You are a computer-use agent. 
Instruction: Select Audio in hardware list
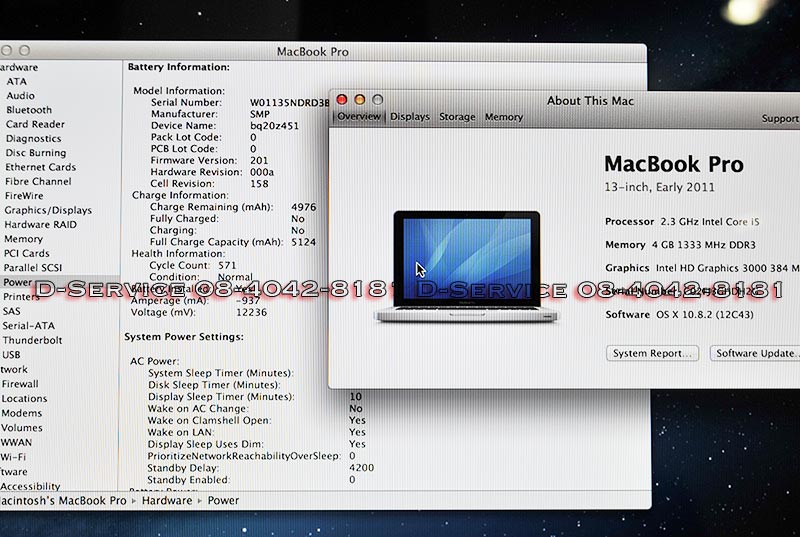[20, 96]
